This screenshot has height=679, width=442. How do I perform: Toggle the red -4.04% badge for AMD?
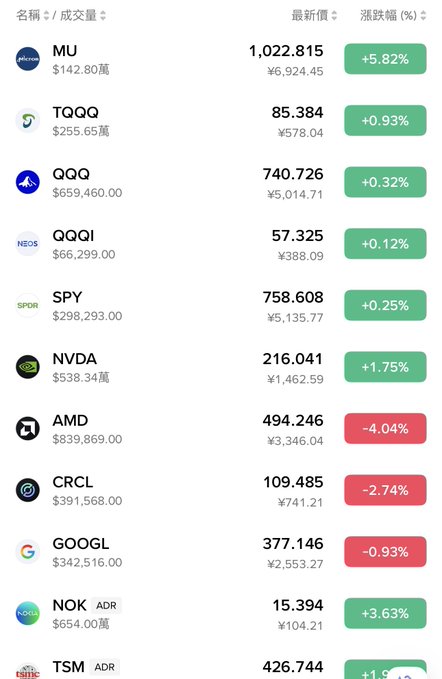pyautogui.click(x=385, y=429)
